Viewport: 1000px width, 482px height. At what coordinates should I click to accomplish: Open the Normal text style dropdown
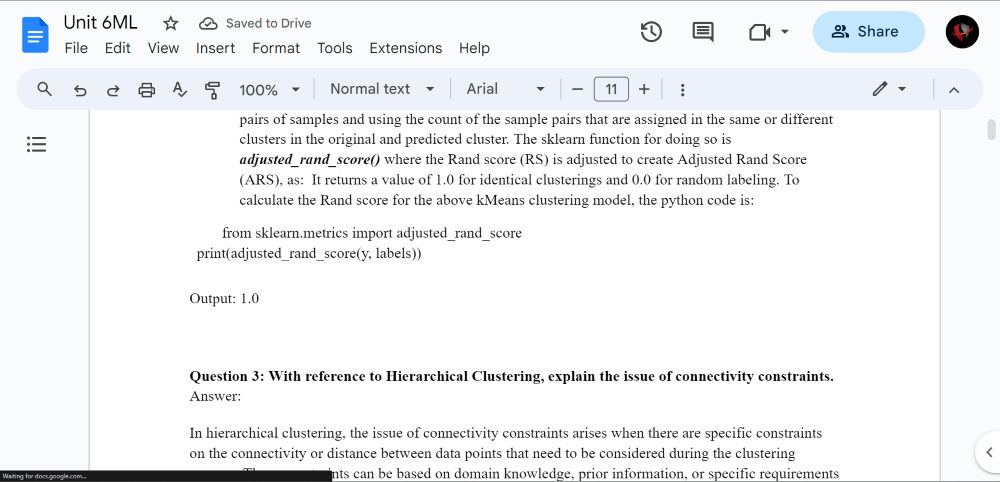coord(382,89)
